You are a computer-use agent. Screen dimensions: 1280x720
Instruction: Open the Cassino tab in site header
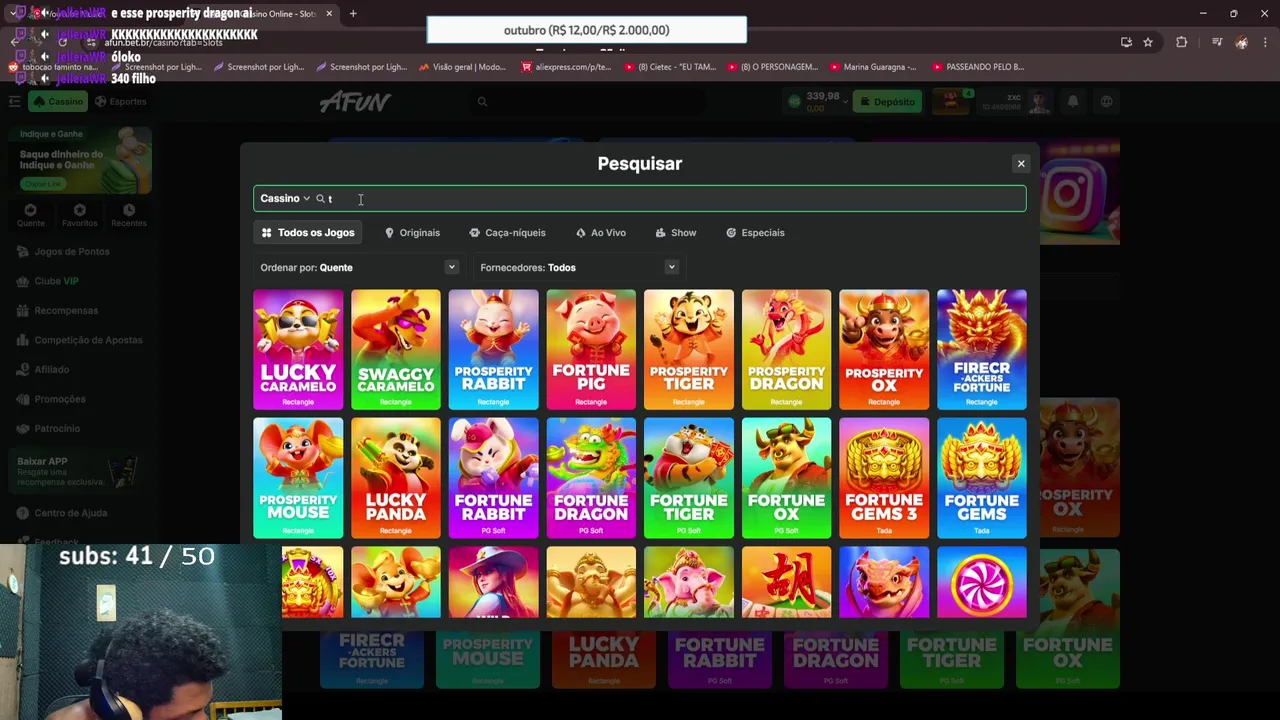[59, 101]
